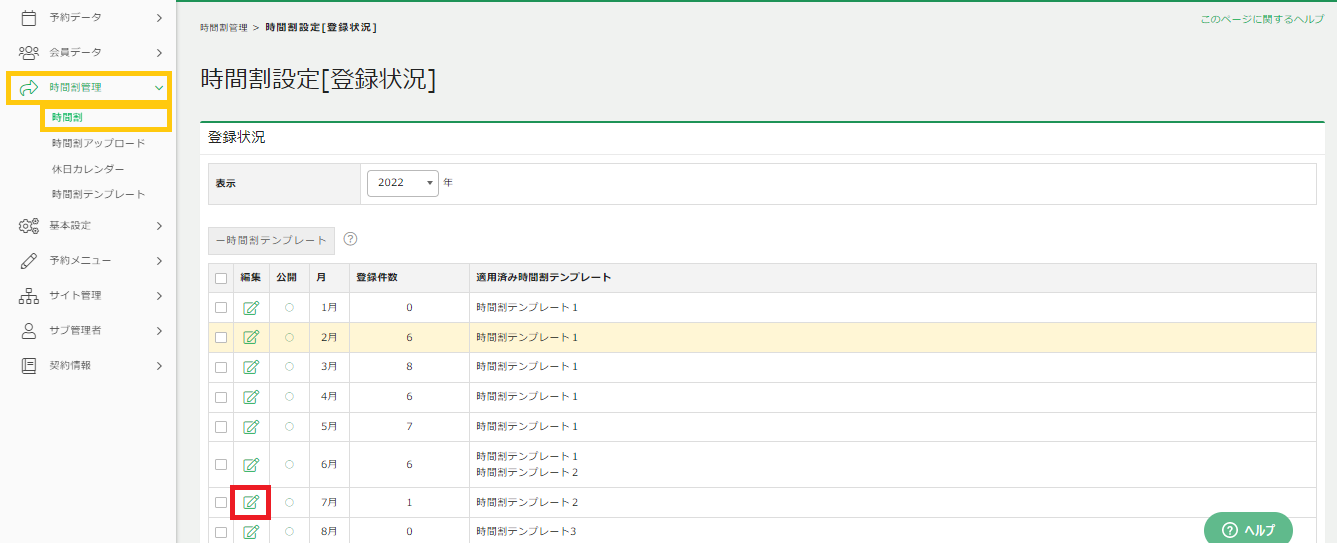Check the 2月 row checkbox

point(221,338)
